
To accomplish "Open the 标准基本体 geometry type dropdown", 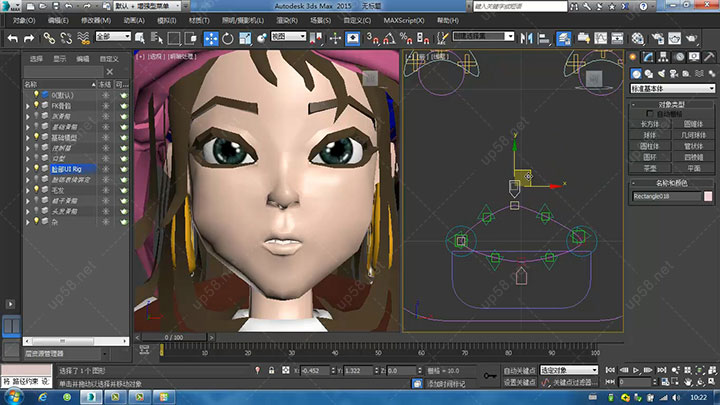I will (672, 88).
